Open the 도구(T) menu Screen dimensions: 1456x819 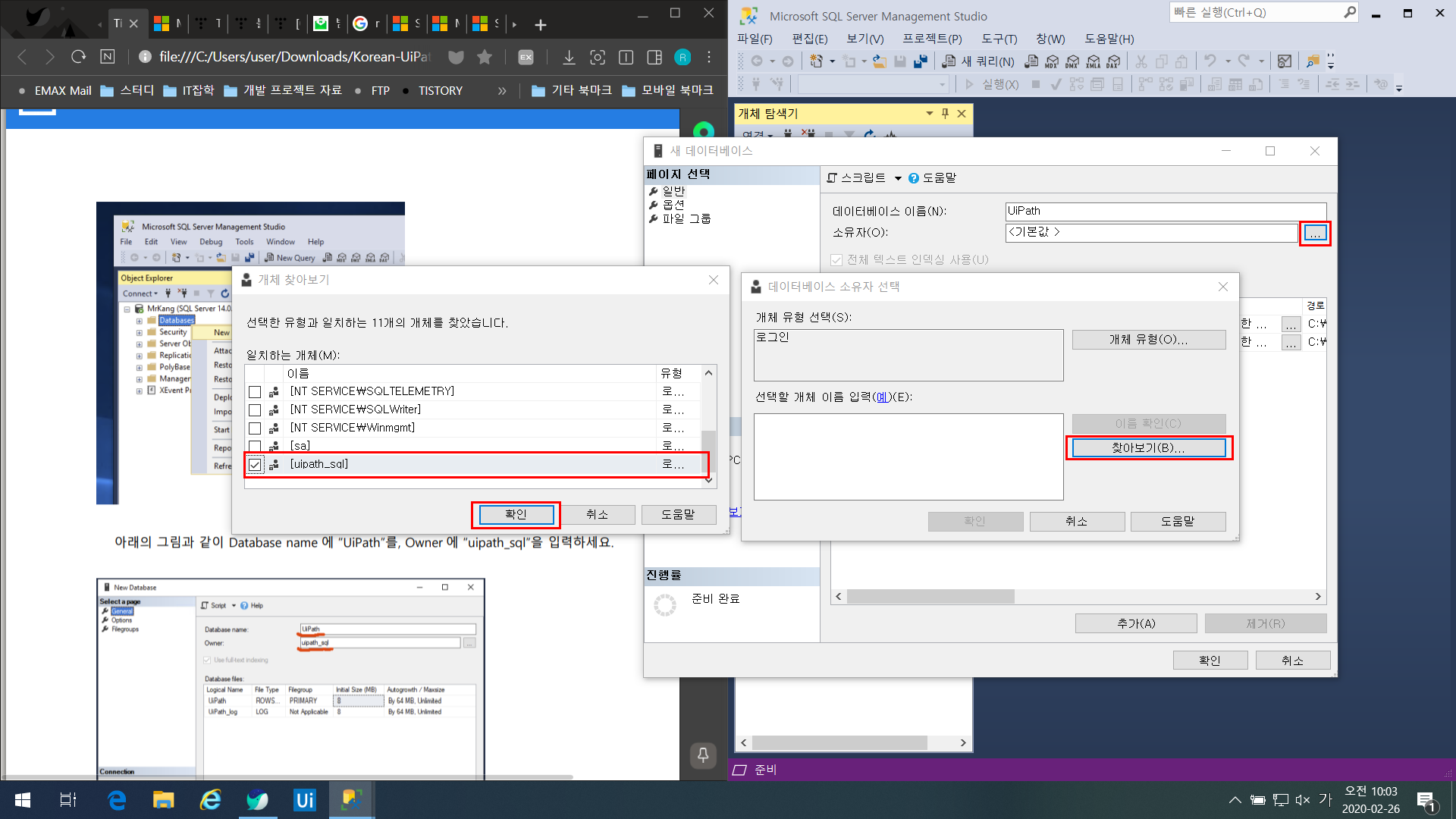coord(999,39)
